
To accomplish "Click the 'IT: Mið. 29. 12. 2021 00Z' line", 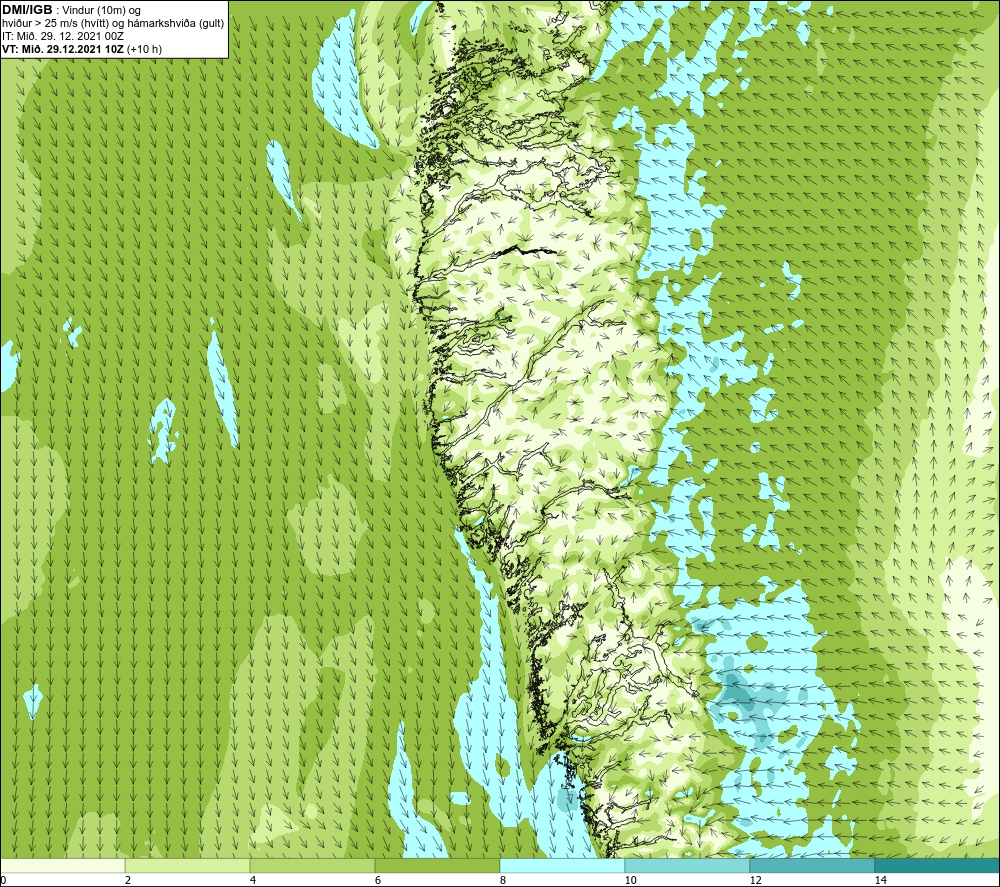I will pyautogui.click(x=62, y=36).
